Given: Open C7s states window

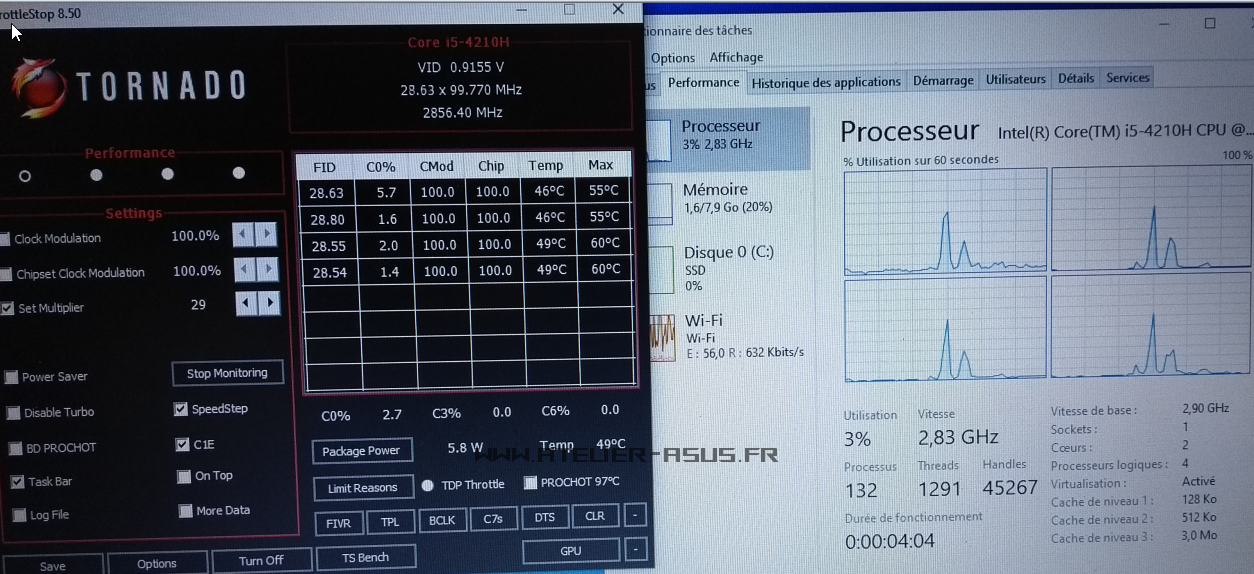Looking at the screenshot, I should coord(493,519).
